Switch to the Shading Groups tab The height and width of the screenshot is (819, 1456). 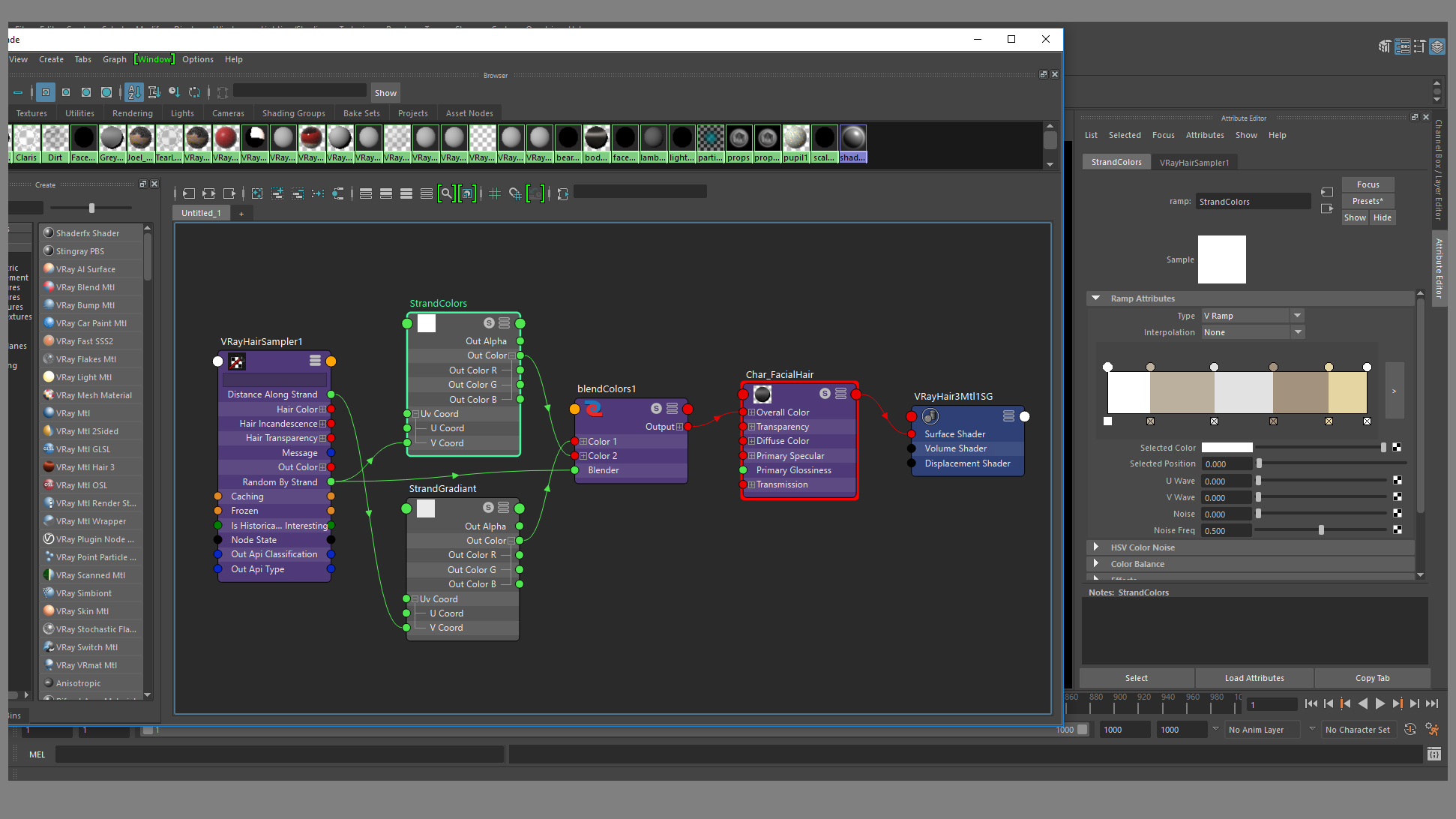coord(294,113)
